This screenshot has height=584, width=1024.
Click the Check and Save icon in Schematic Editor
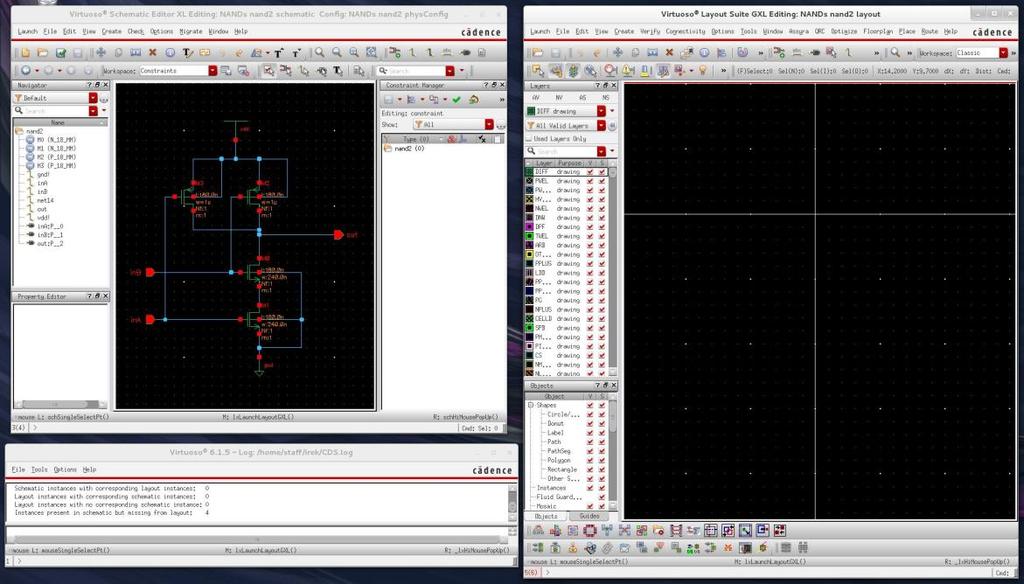coord(61,52)
